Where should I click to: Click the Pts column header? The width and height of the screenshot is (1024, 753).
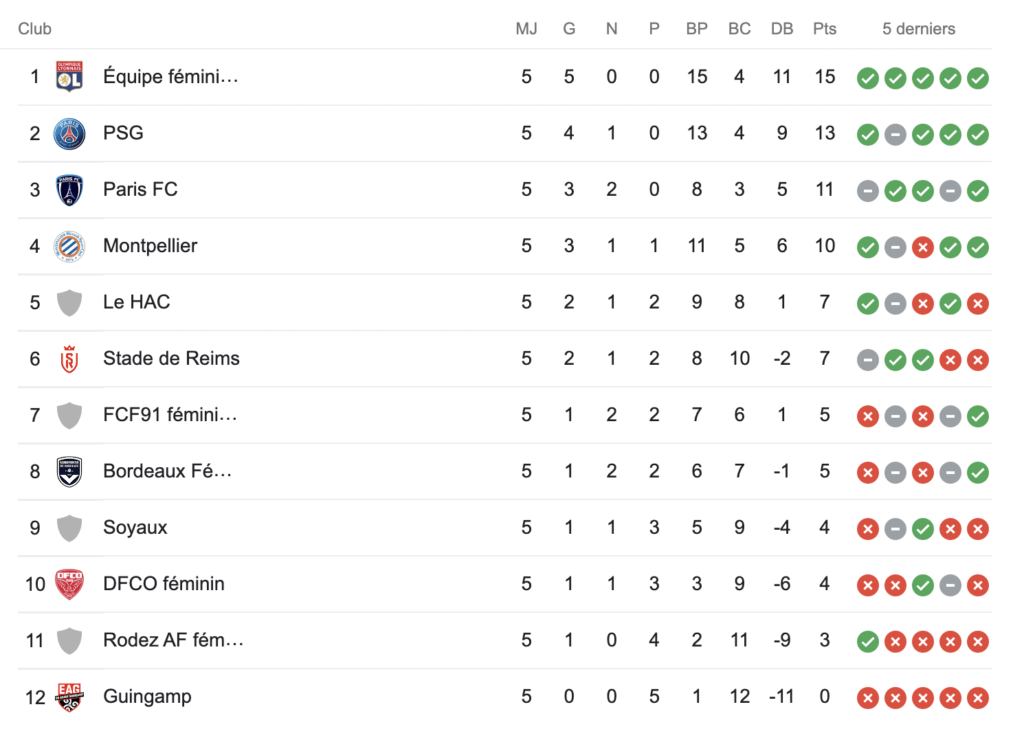[x=825, y=29]
